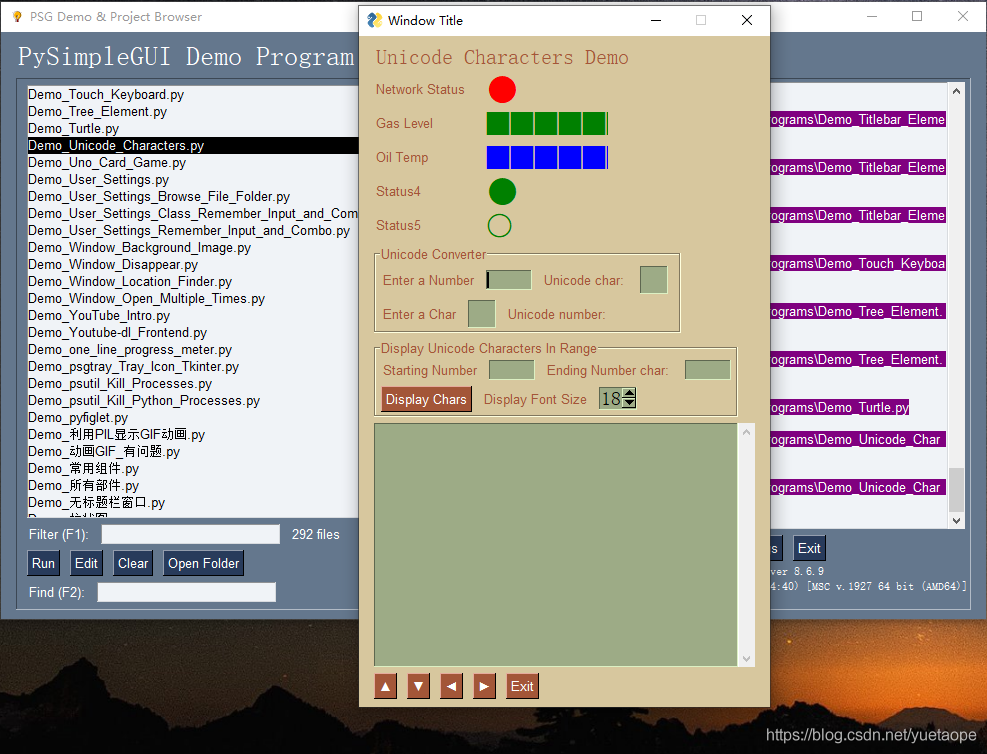Focus the Enter a Number input
The image size is (987, 754).
(509, 280)
